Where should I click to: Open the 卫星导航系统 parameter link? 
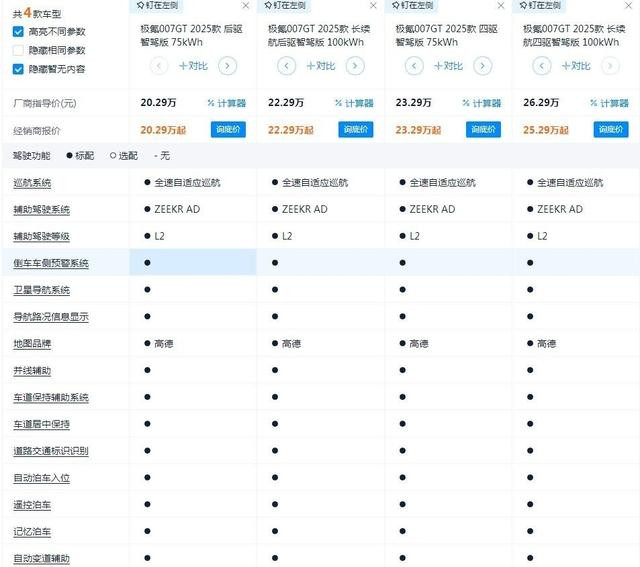pyautogui.click(x=42, y=290)
